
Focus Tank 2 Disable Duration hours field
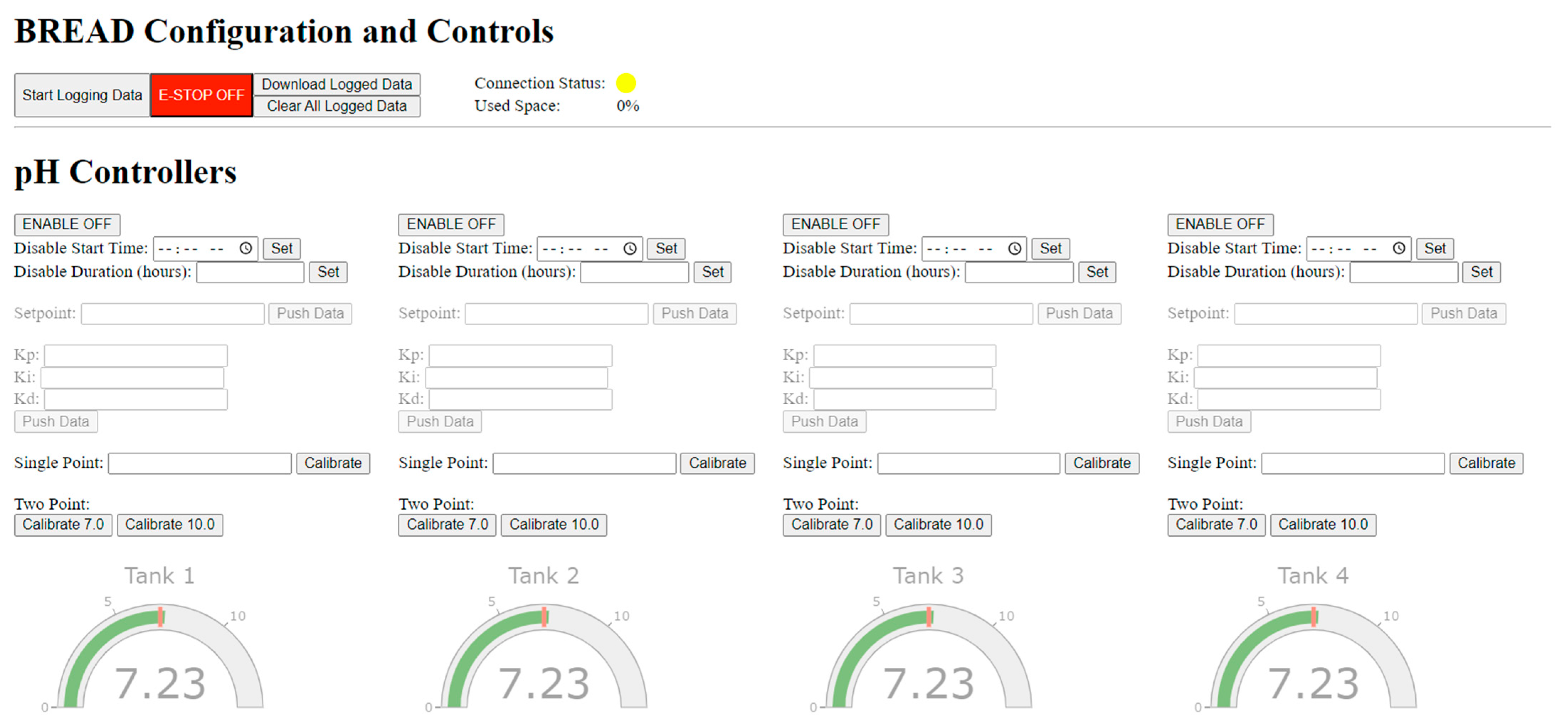pos(634,272)
